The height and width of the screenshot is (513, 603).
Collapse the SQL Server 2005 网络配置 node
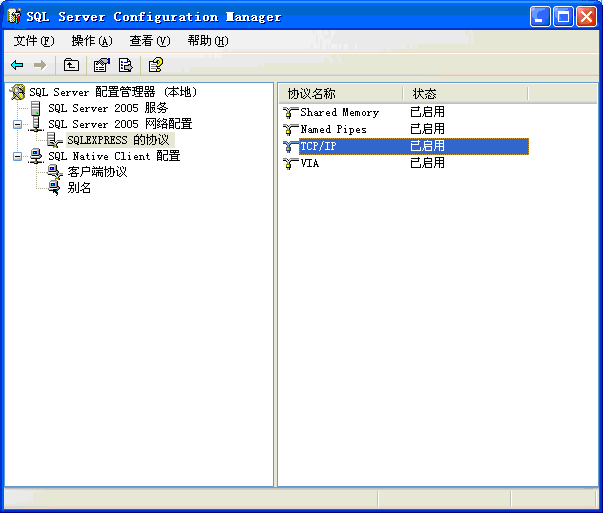(17, 124)
